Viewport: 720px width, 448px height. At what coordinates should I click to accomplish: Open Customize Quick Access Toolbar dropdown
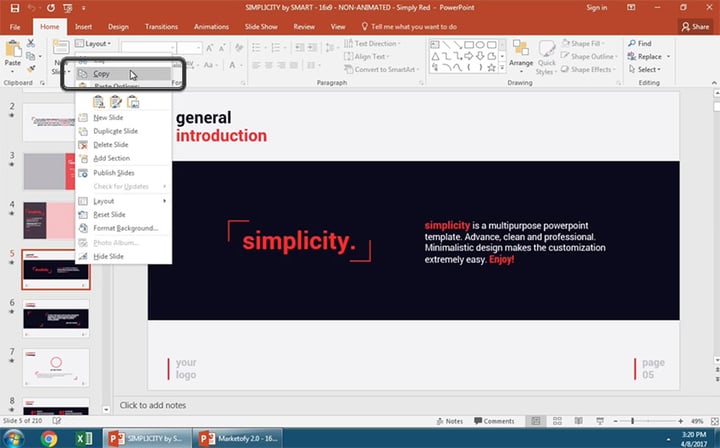(x=84, y=8)
